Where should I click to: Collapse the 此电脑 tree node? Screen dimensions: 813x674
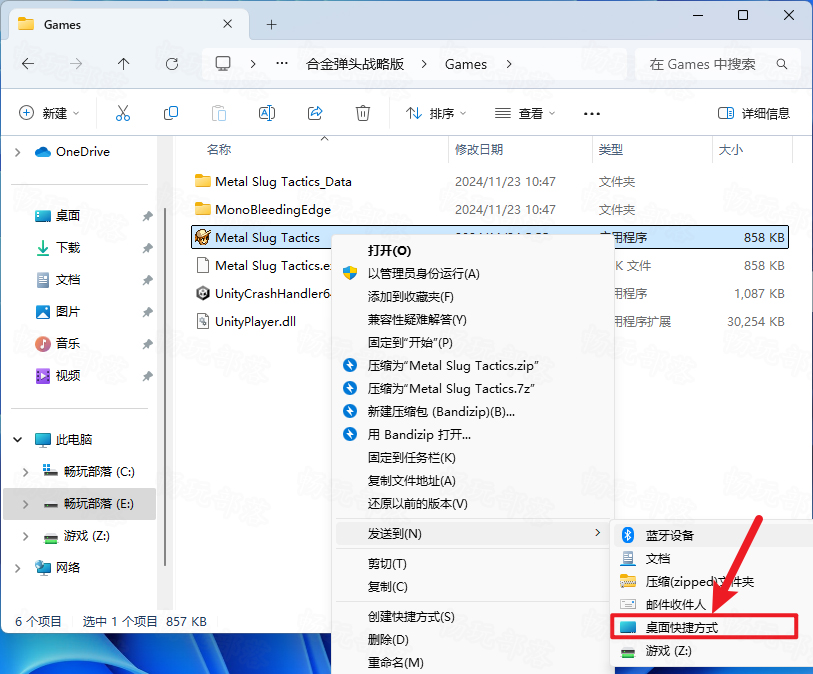coord(18,440)
